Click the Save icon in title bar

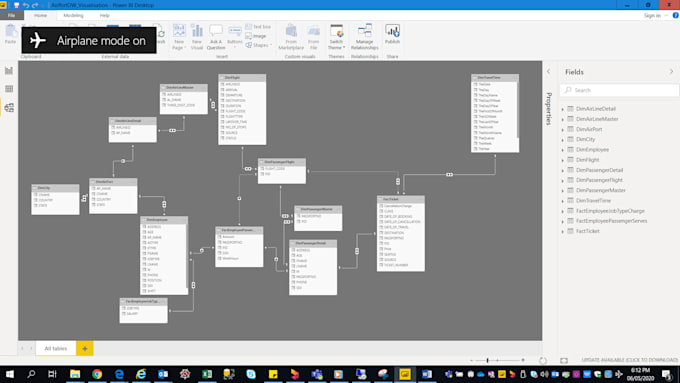[x=16, y=5]
